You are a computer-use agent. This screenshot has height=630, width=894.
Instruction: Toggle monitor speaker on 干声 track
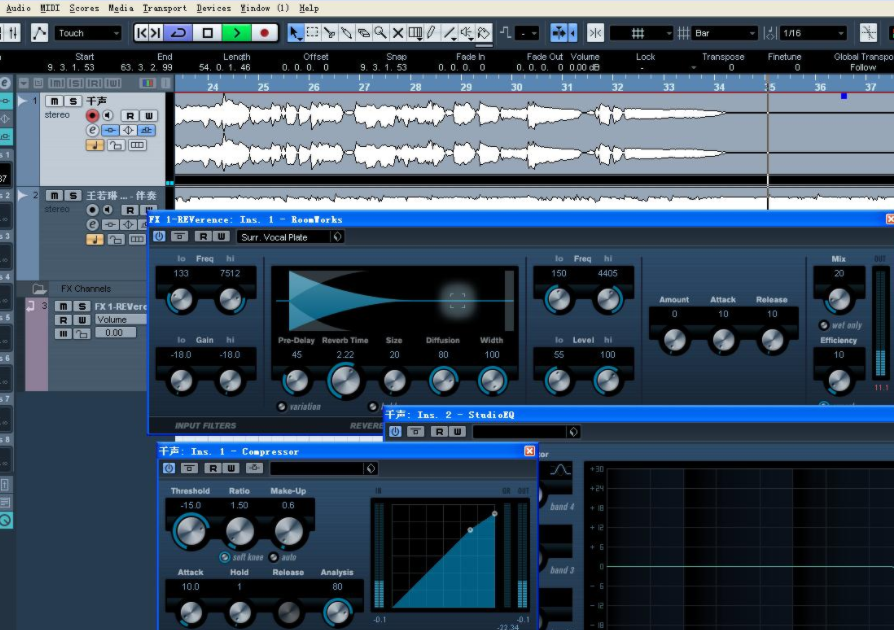click(x=108, y=116)
